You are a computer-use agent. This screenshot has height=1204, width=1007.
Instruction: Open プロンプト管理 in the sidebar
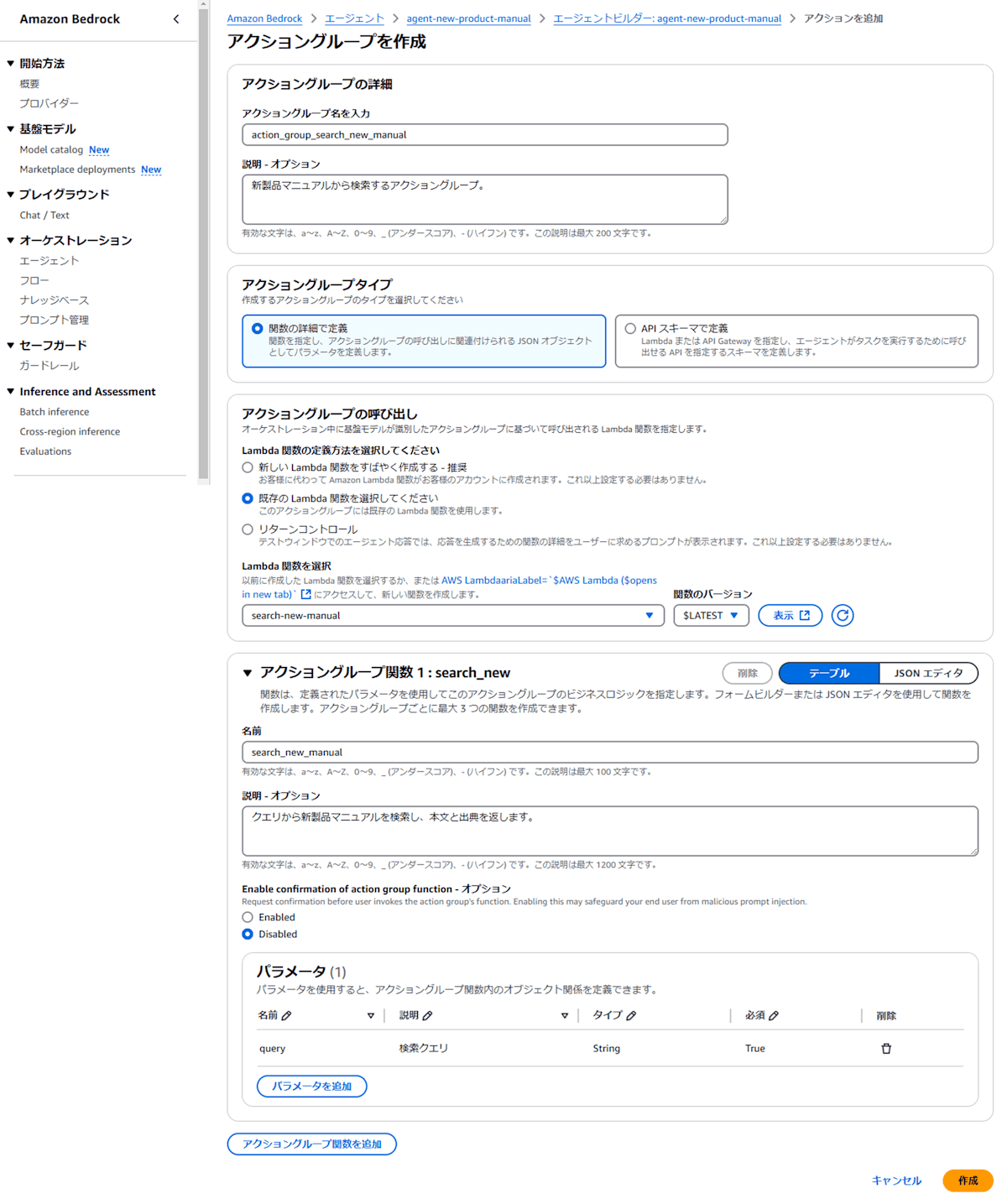tap(55, 320)
